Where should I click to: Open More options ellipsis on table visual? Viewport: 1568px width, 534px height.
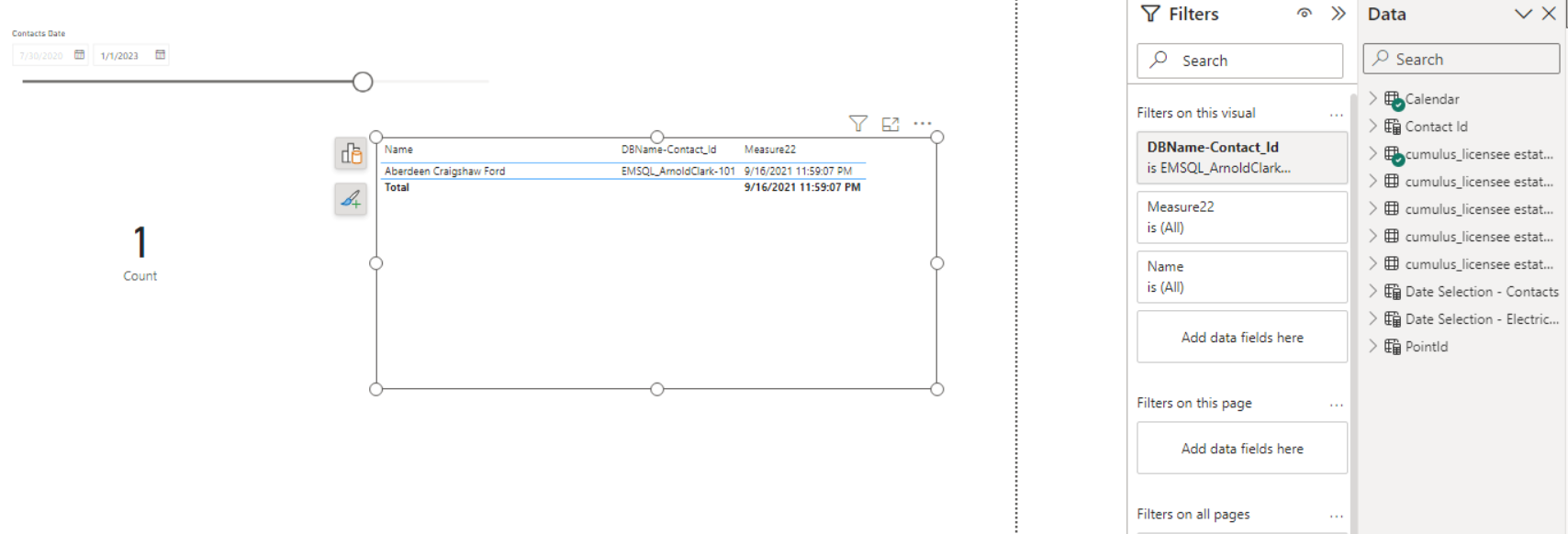click(923, 123)
